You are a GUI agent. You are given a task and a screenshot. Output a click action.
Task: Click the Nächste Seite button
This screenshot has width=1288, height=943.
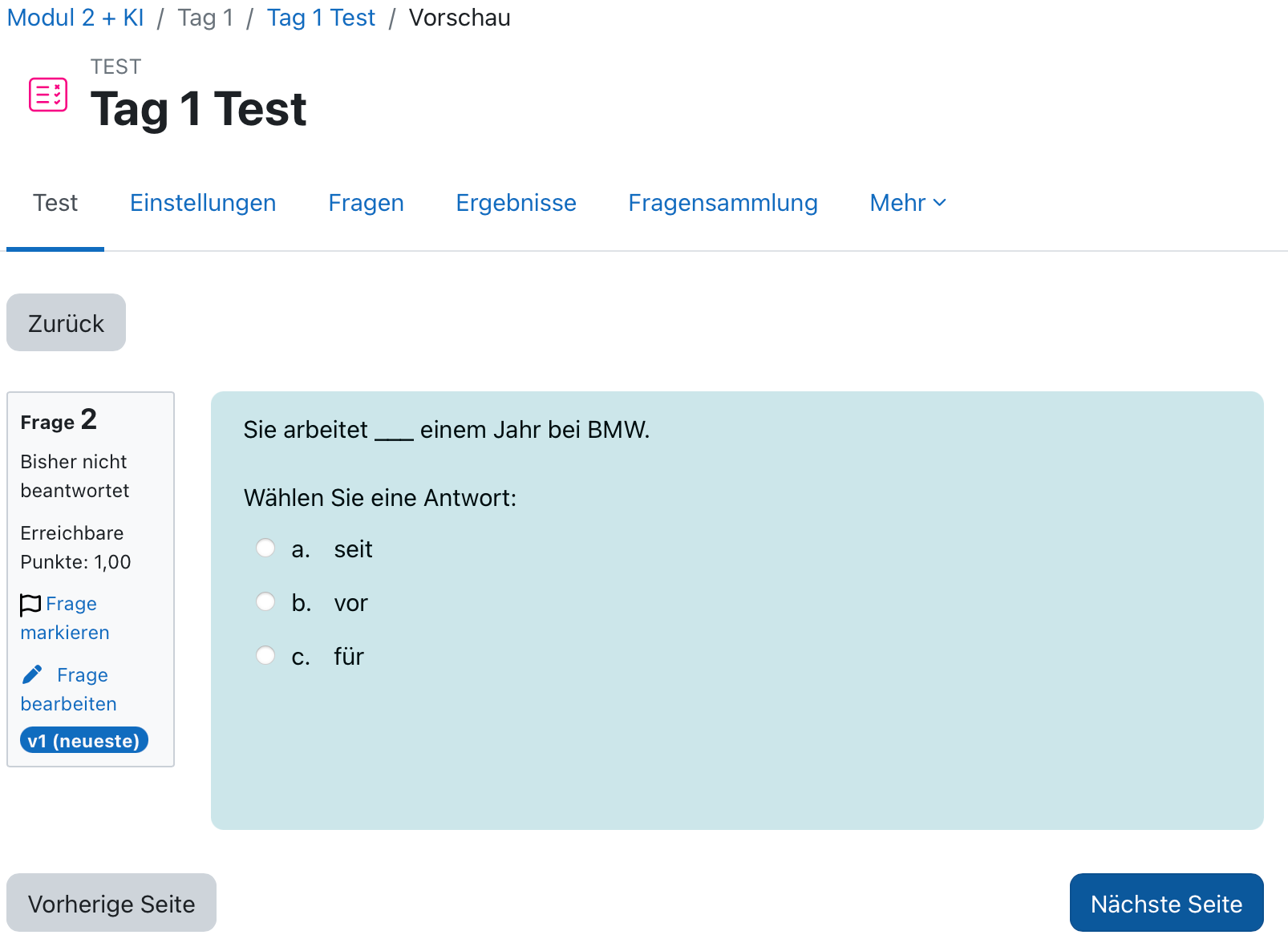(1166, 903)
